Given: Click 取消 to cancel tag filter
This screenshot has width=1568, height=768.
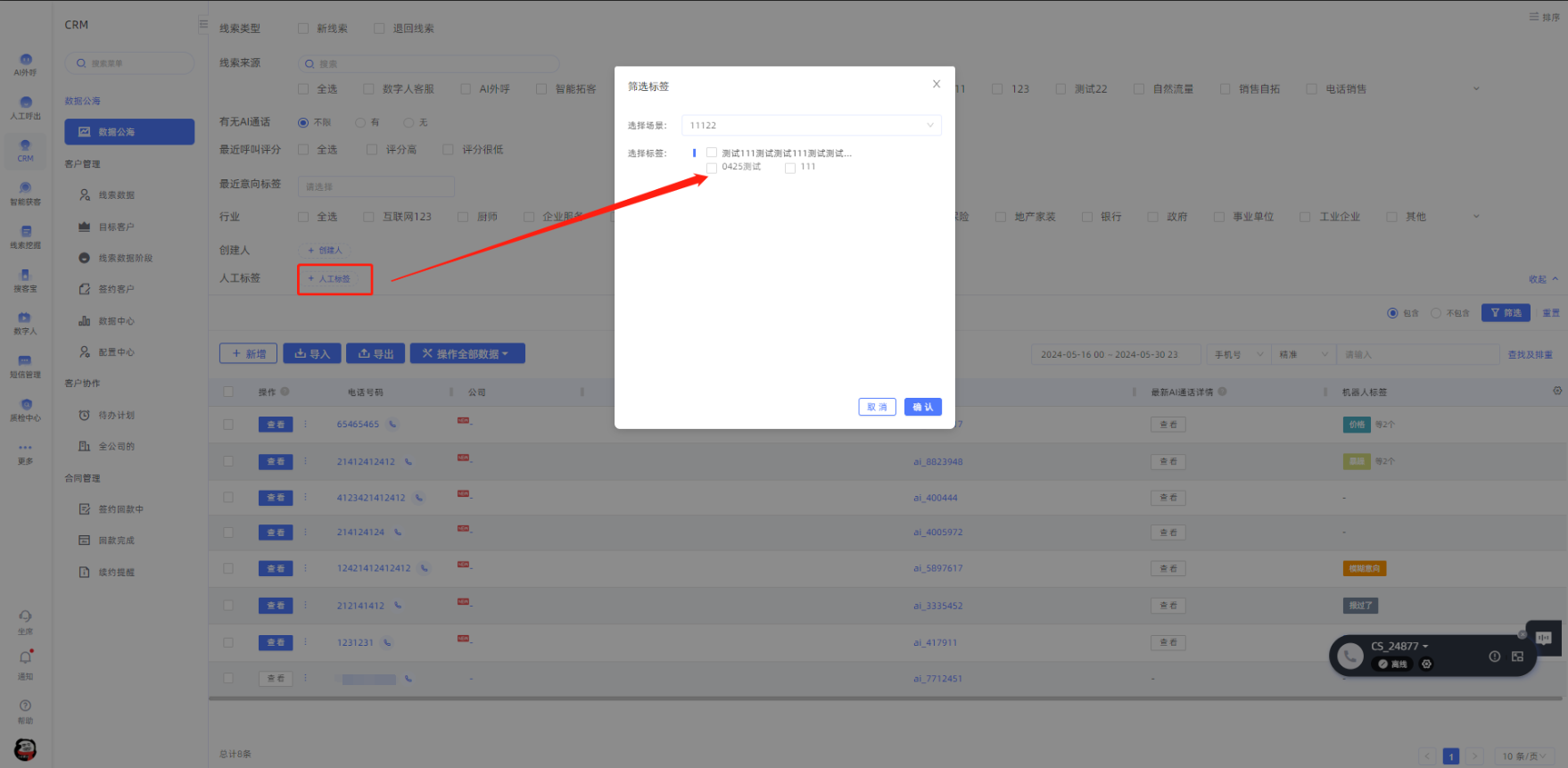Looking at the screenshot, I should 877,407.
